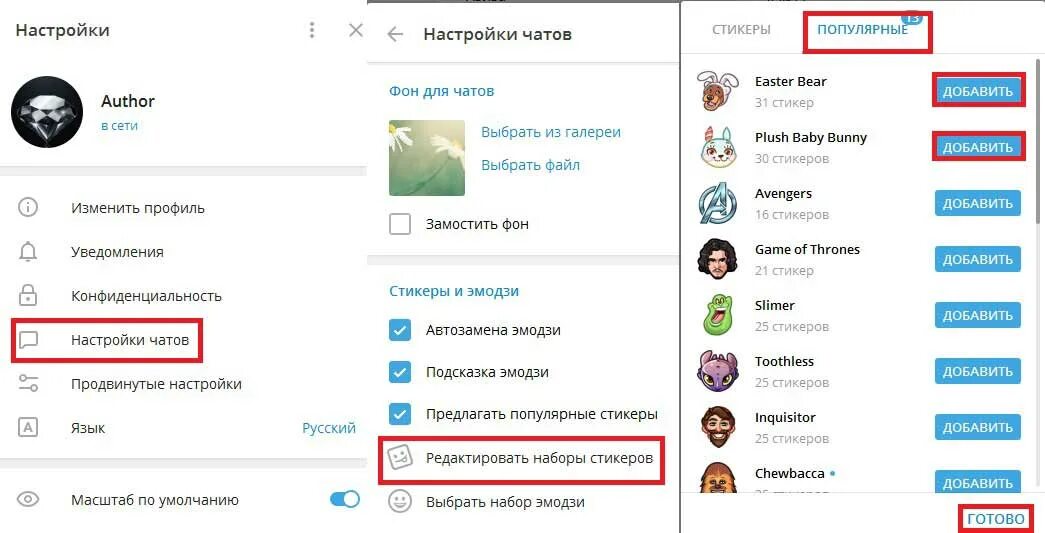Open Продвинутые настройки sliders icon

click(x=28, y=384)
